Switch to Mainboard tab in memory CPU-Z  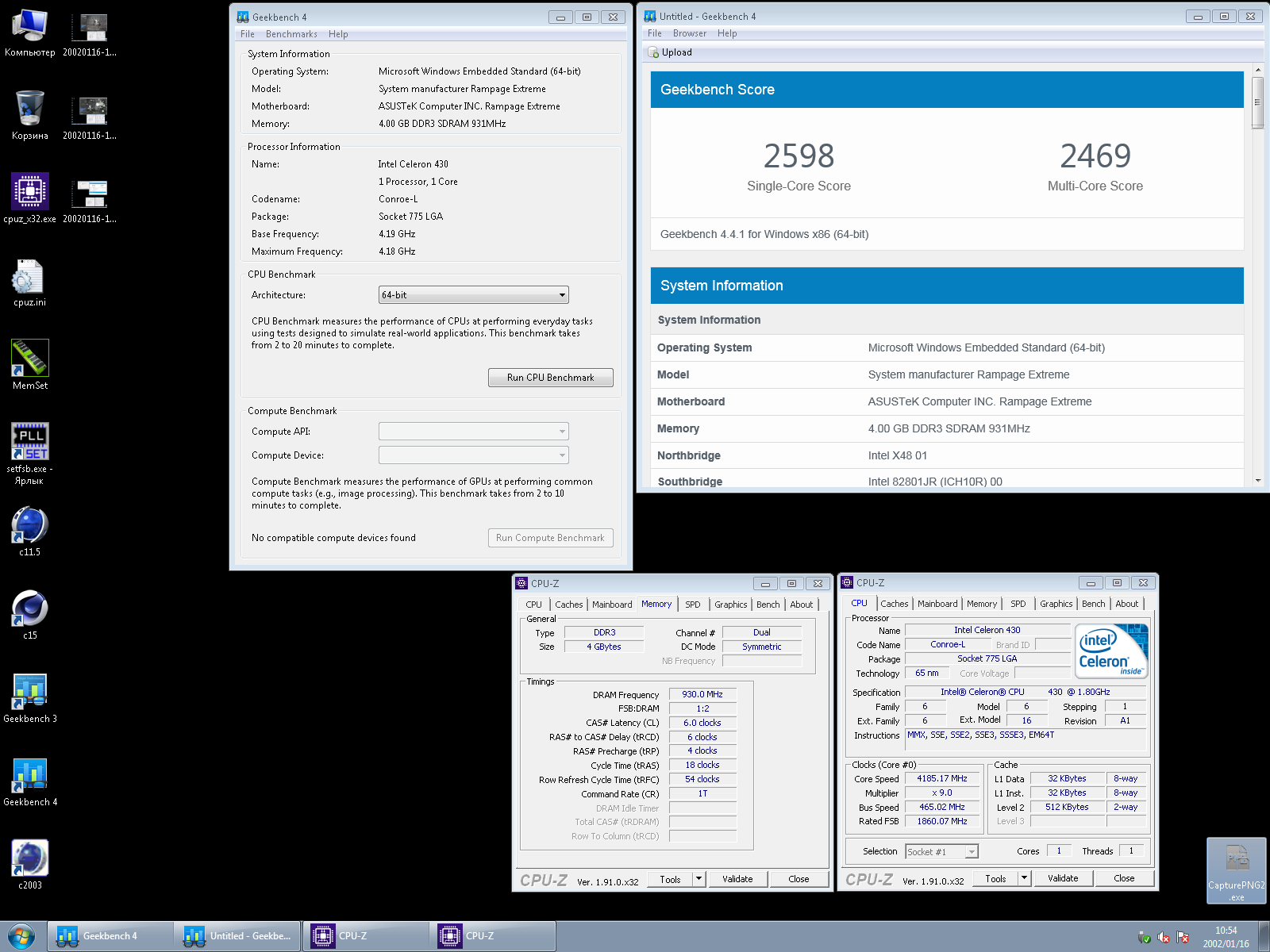[x=612, y=605]
